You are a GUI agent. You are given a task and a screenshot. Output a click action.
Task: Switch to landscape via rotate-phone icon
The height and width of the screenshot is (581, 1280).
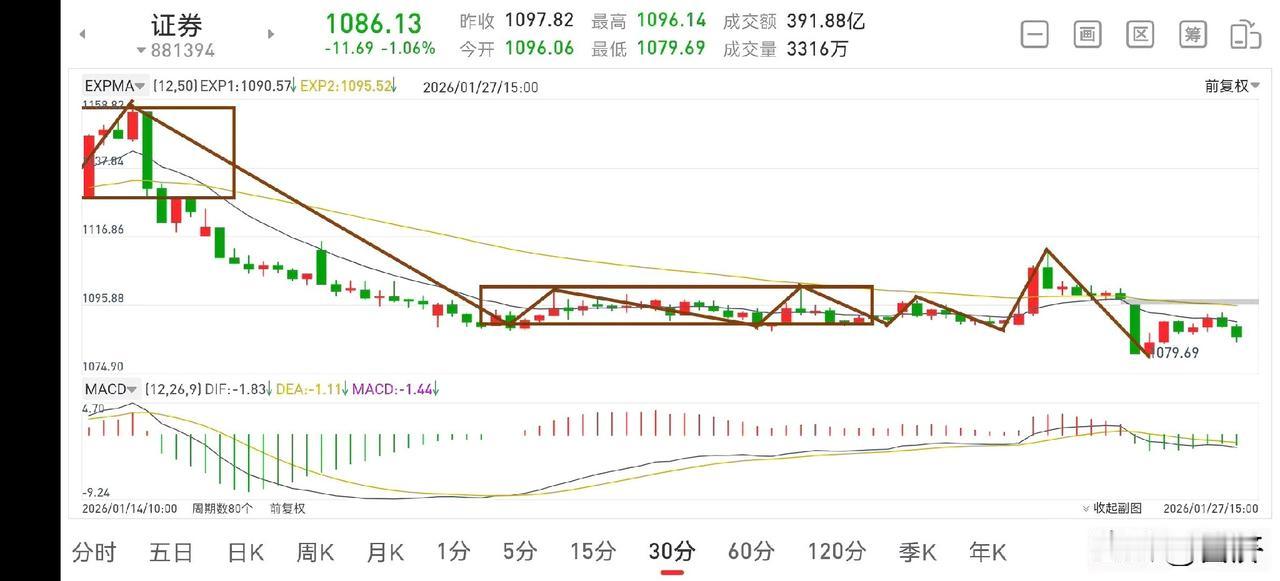(1245, 33)
